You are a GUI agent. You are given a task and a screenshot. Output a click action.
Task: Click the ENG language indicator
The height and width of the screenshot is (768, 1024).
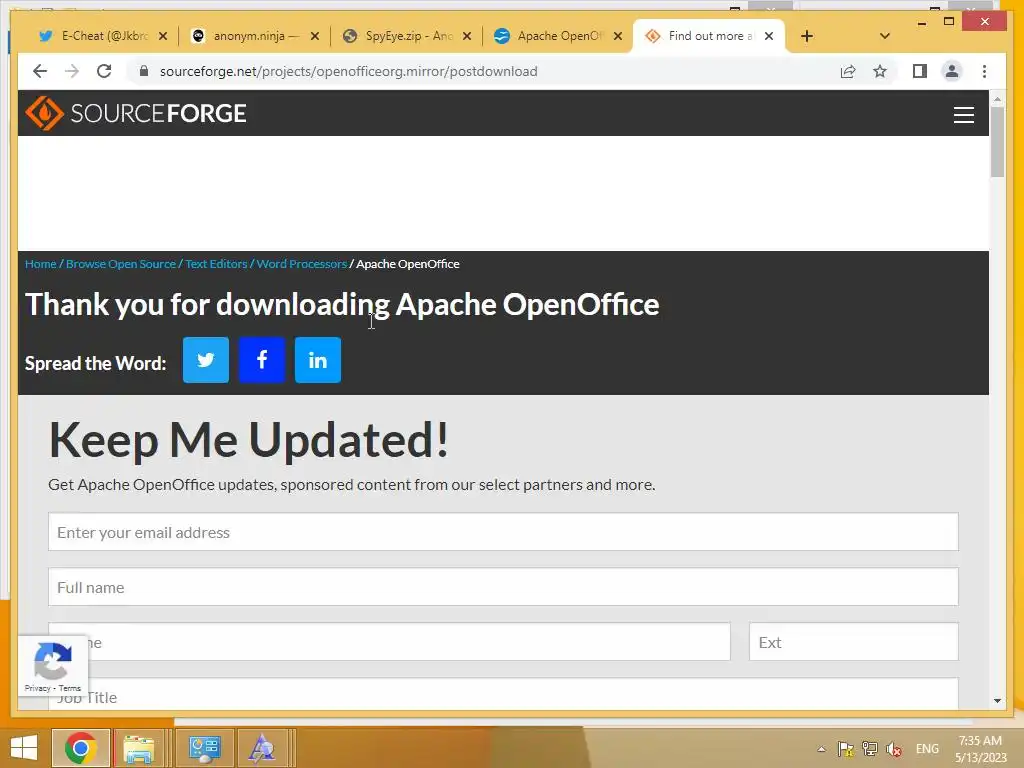coord(927,749)
